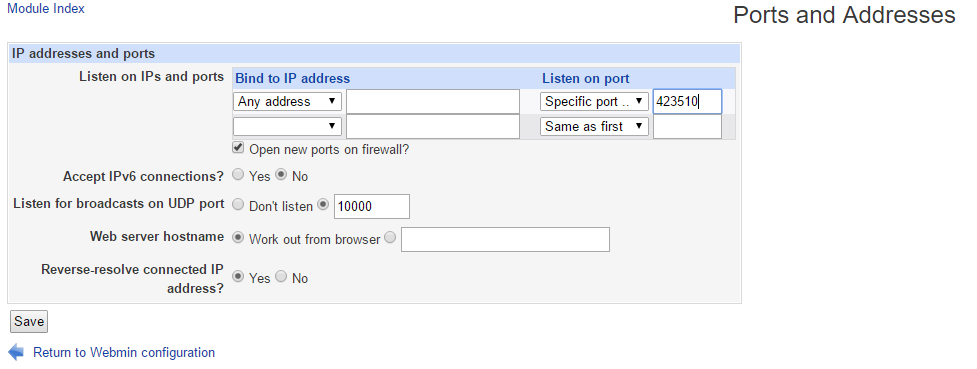Click the Web server hostname text field
Screen dimensions: 977x369
tap(505, 239)
